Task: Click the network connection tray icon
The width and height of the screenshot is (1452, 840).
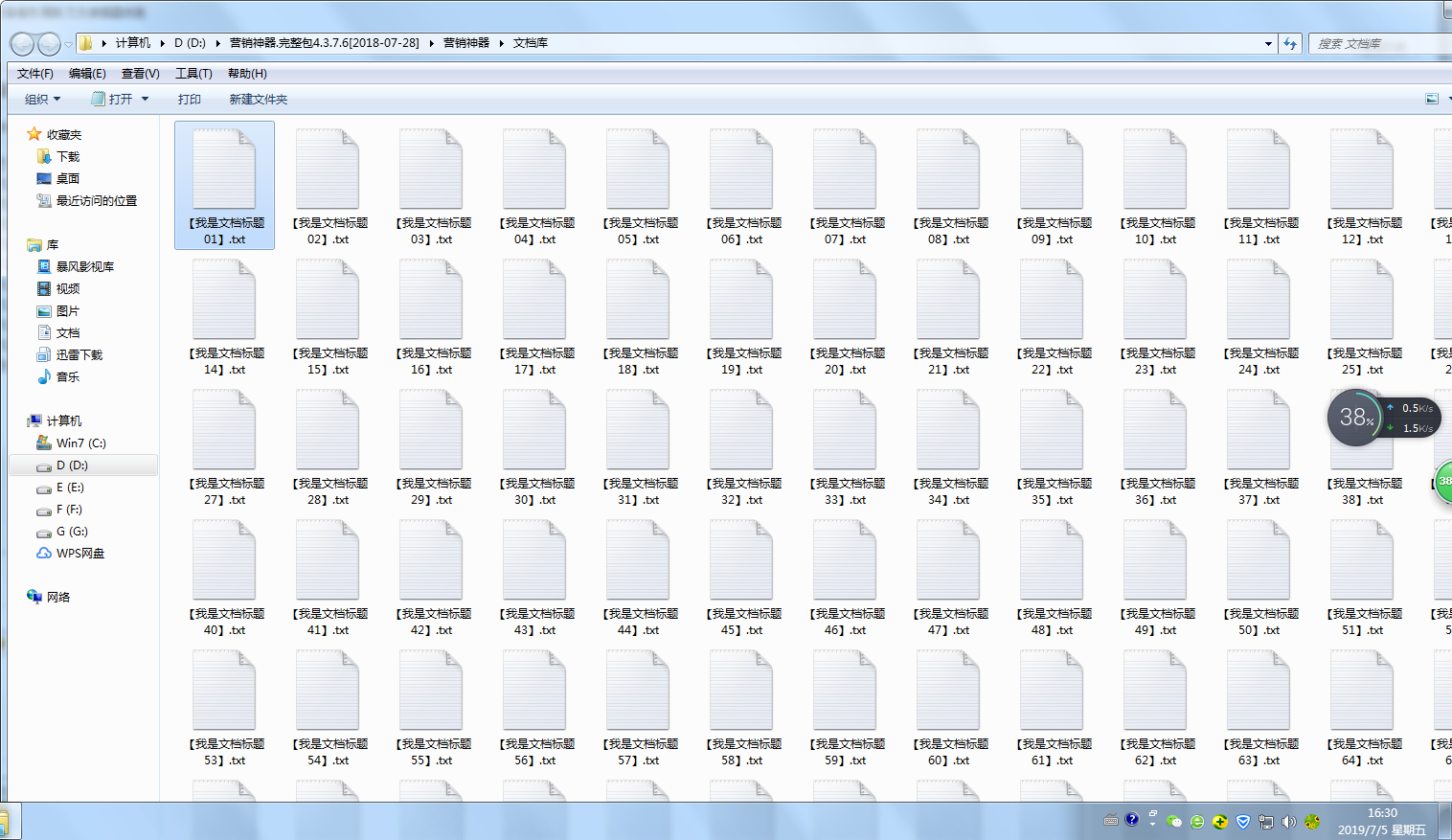Action: pyautogui.click(x=1266, y=821)
